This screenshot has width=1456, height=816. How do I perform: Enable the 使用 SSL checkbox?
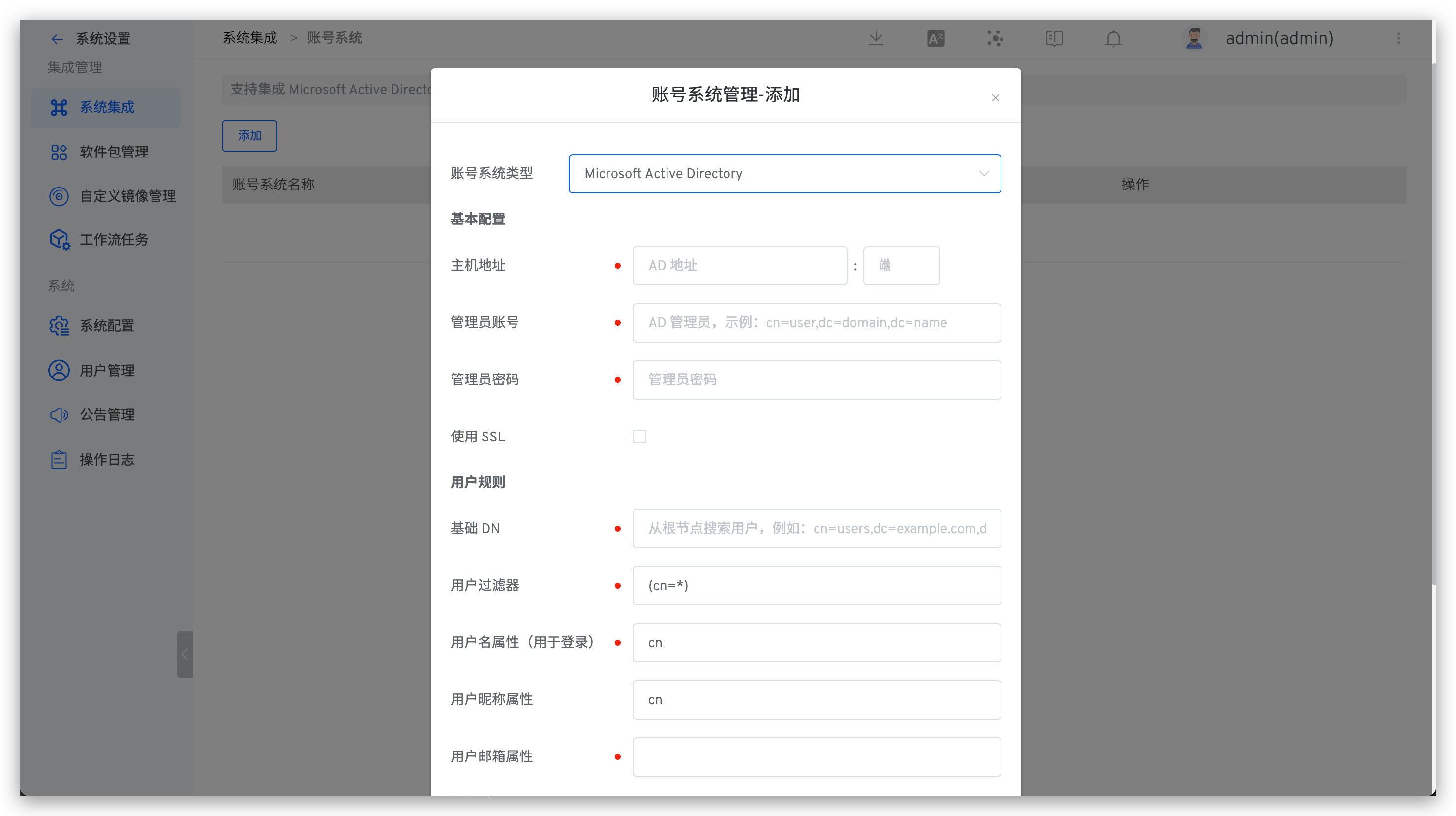point(639,437)
